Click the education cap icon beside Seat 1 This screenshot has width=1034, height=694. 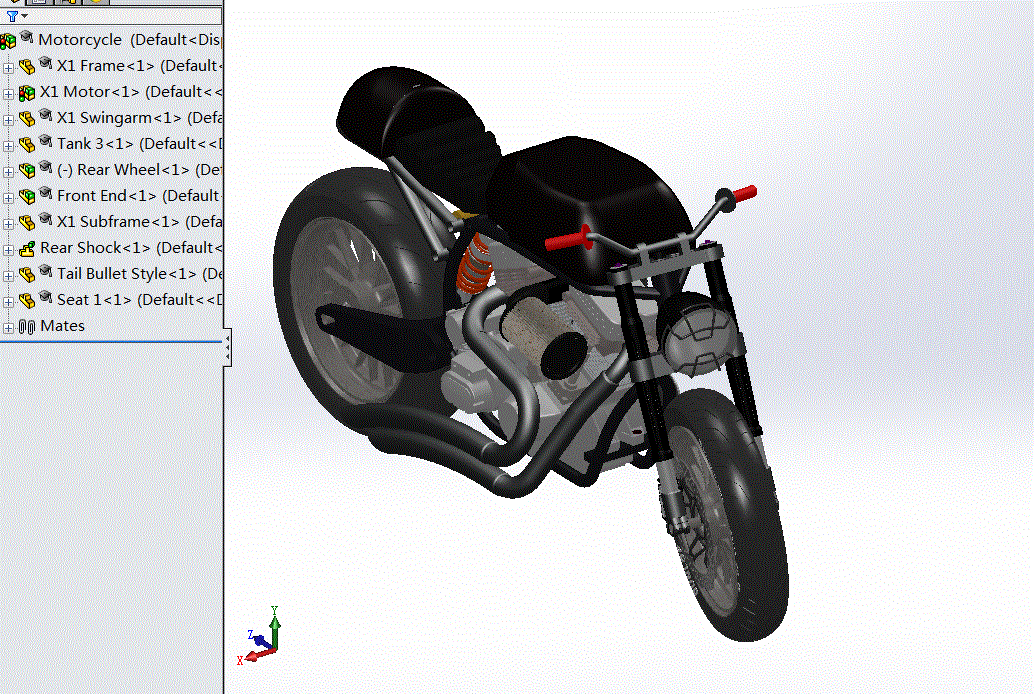pyautogui.click(x=46, y=296)
